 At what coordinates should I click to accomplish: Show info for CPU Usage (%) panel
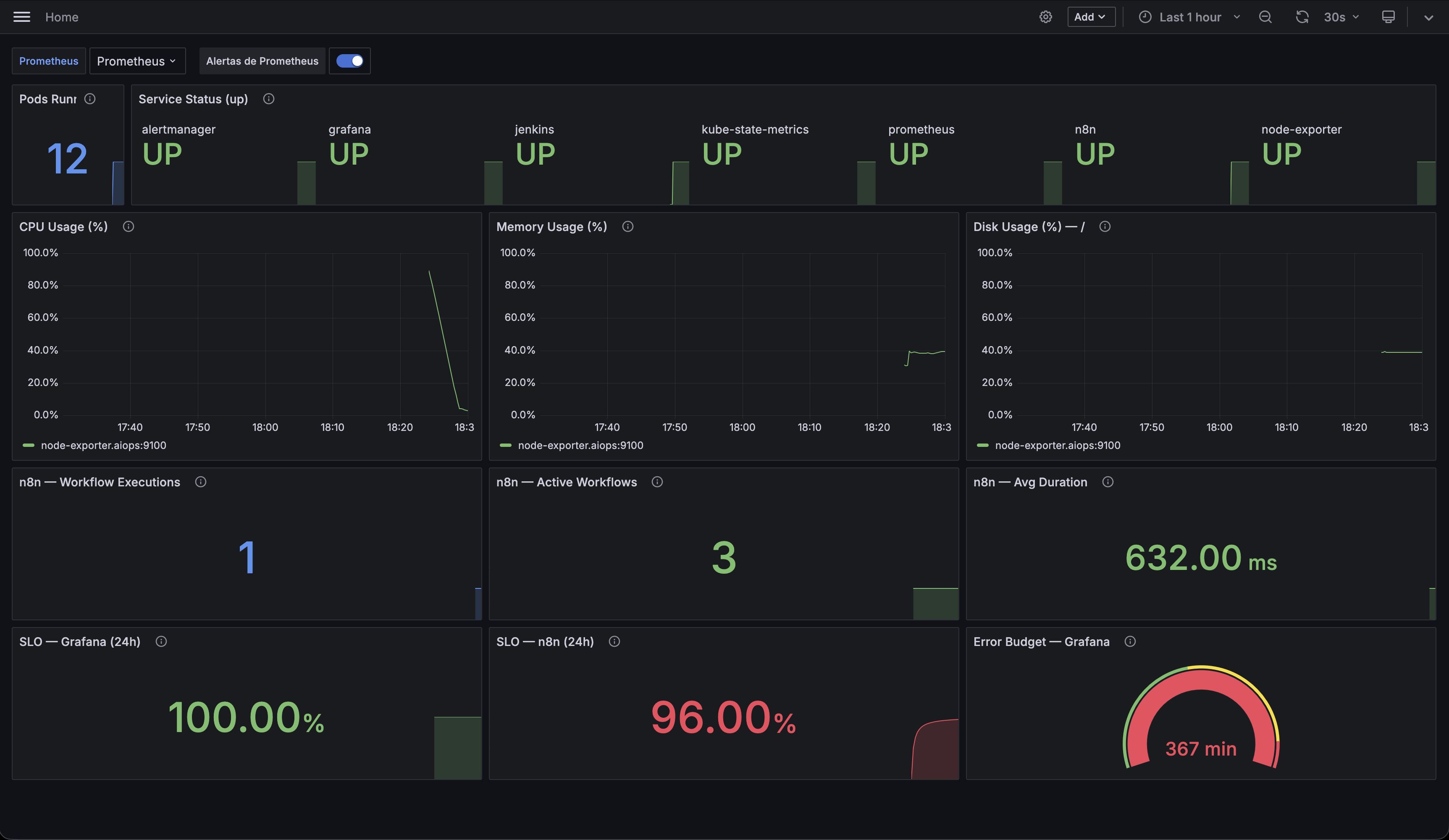tap(128, 226)
